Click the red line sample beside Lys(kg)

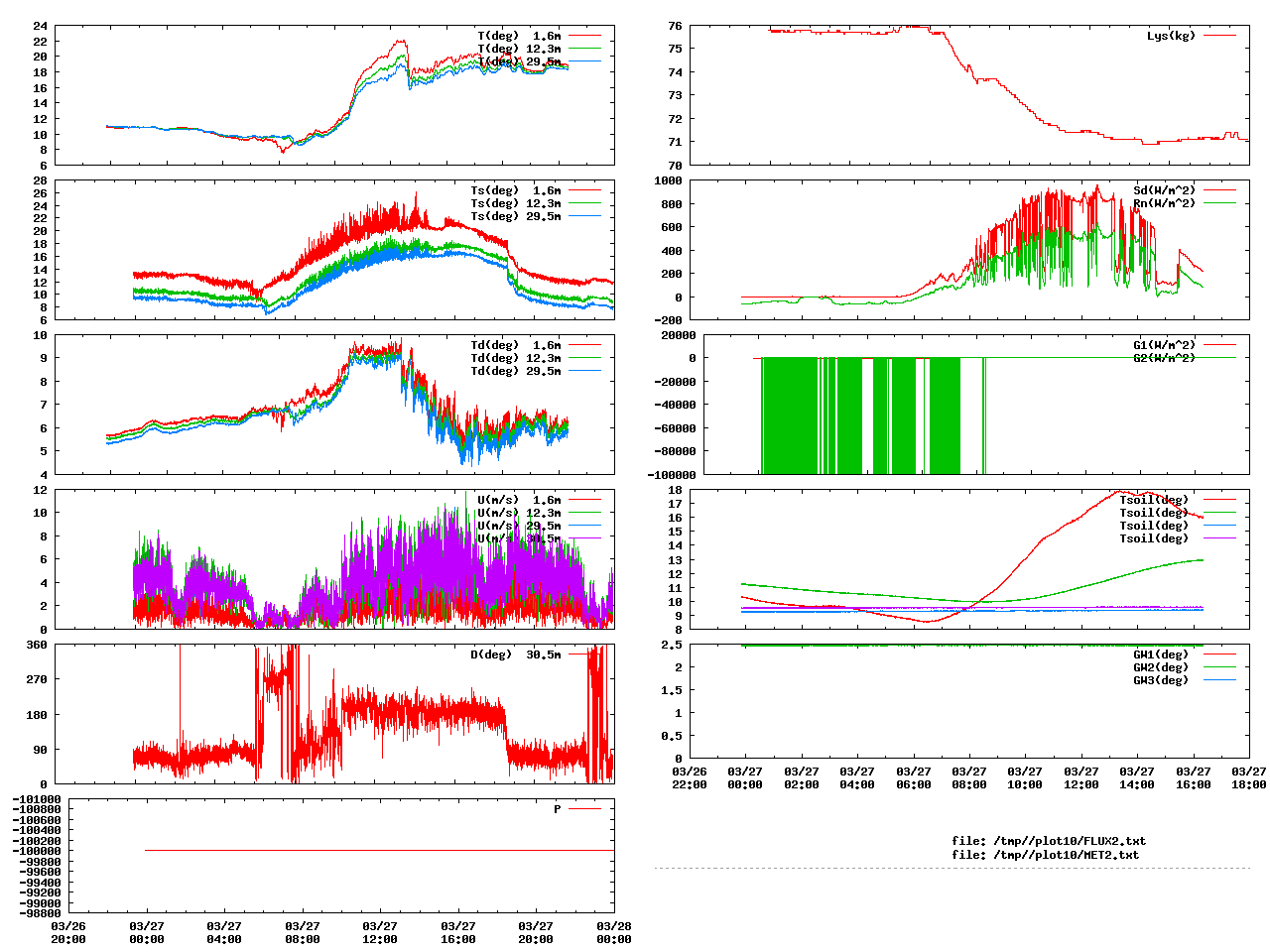point(1219,36)
